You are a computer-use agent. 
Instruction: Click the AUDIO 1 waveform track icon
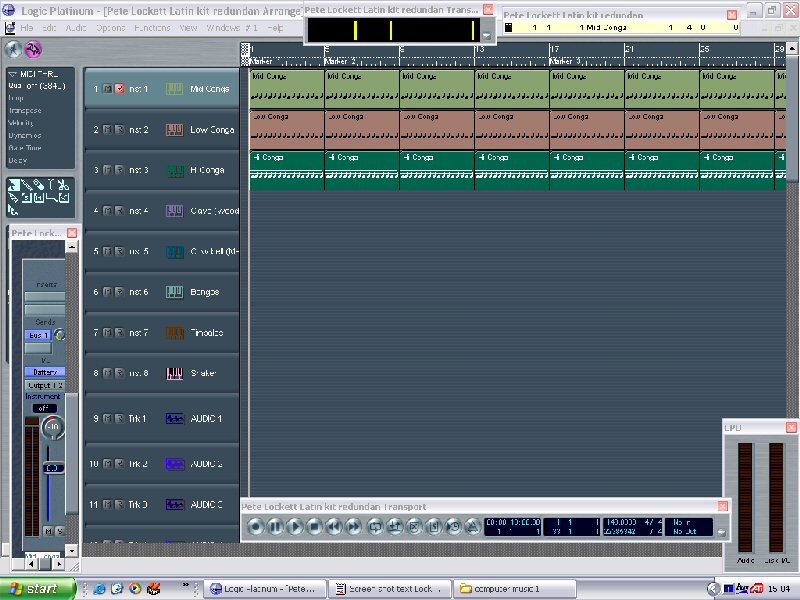pos(174,418)
